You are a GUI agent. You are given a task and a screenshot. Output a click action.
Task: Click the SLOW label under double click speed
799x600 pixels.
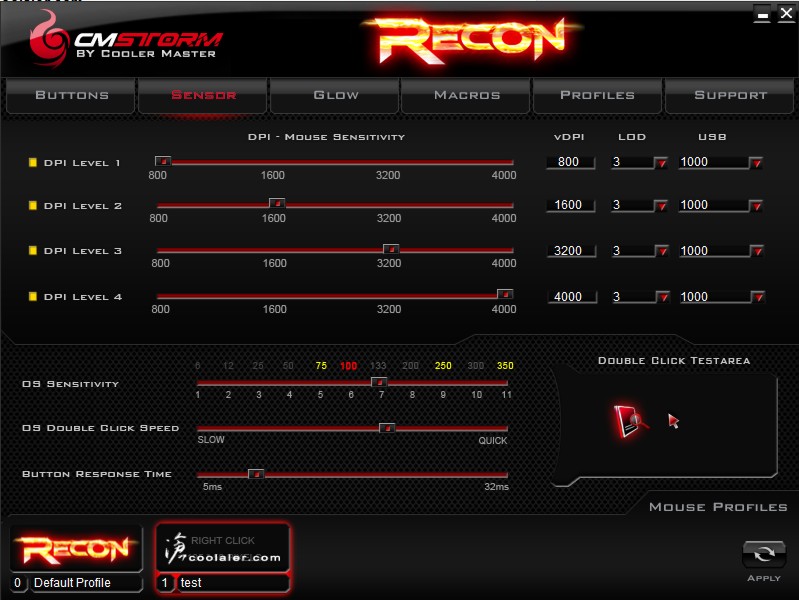pos(211,439)
